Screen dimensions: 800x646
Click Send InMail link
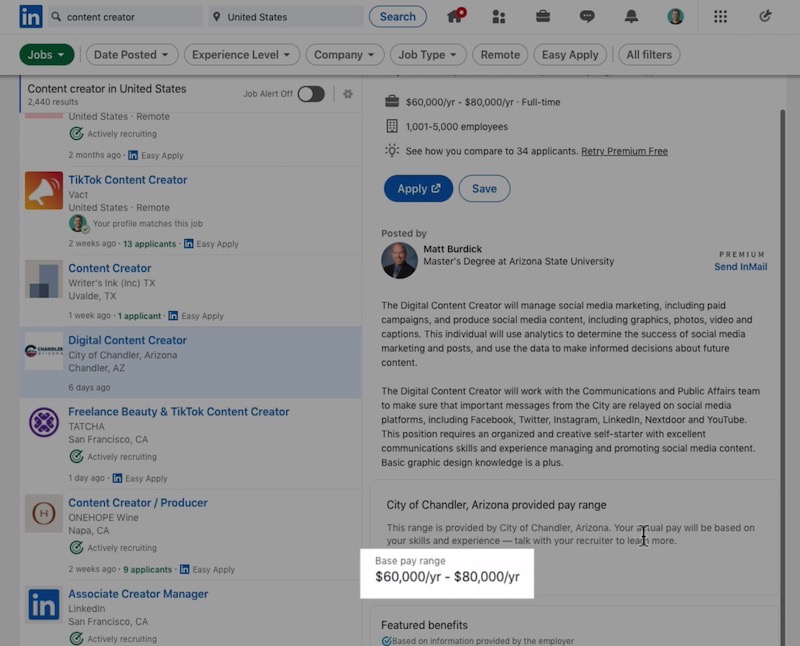tap(740, 267)
